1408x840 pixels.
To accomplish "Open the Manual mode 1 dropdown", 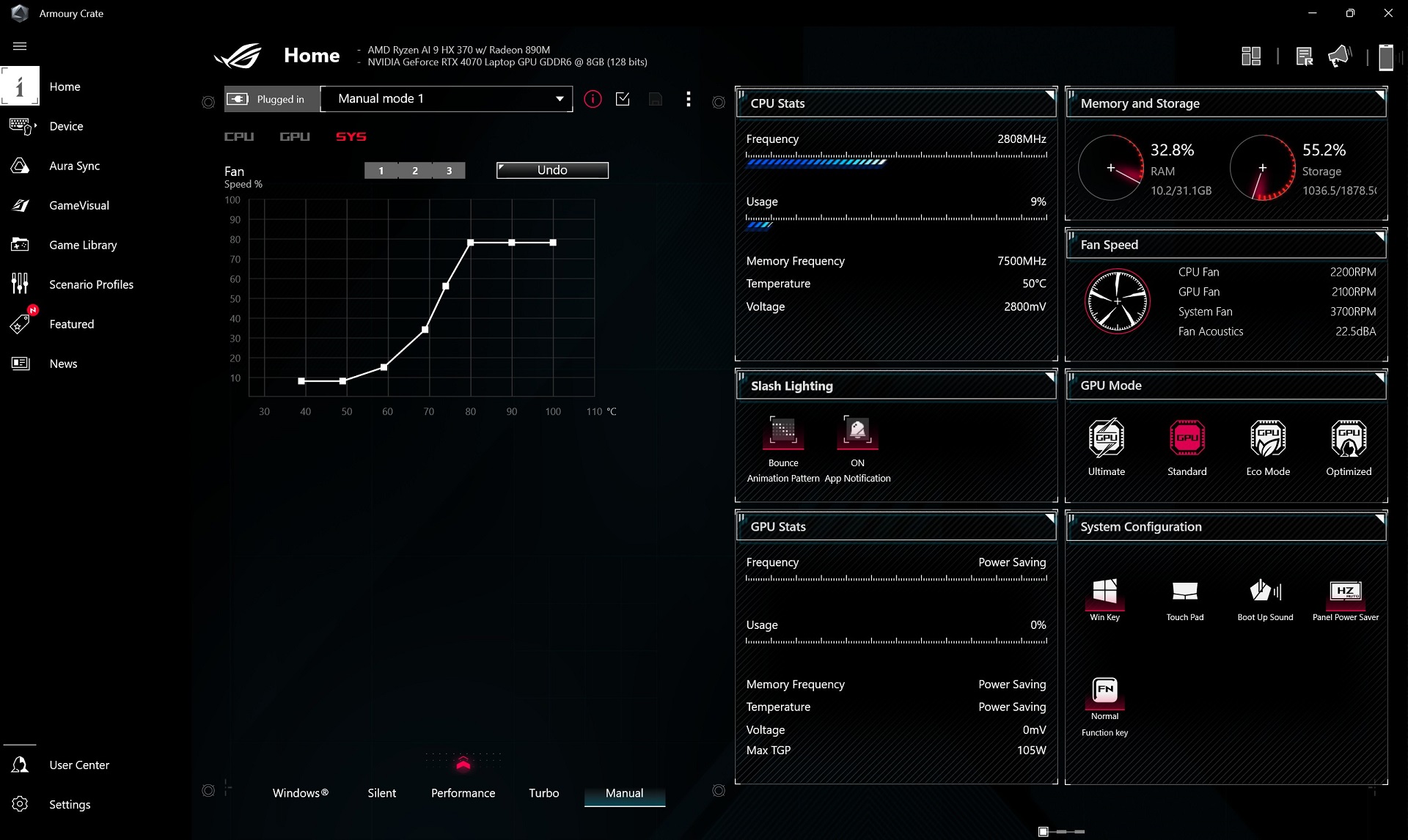I will [x=447, y=99].
